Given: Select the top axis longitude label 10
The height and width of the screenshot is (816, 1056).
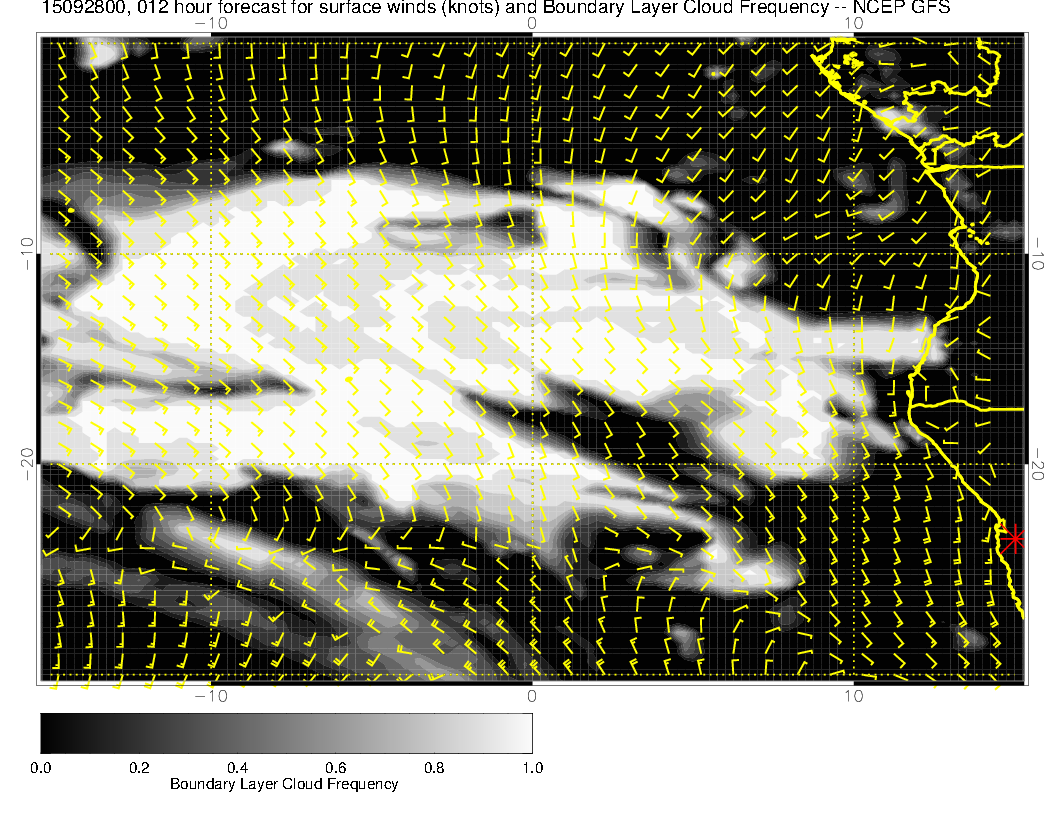Looking at the screenshot, I should (853, 23).
